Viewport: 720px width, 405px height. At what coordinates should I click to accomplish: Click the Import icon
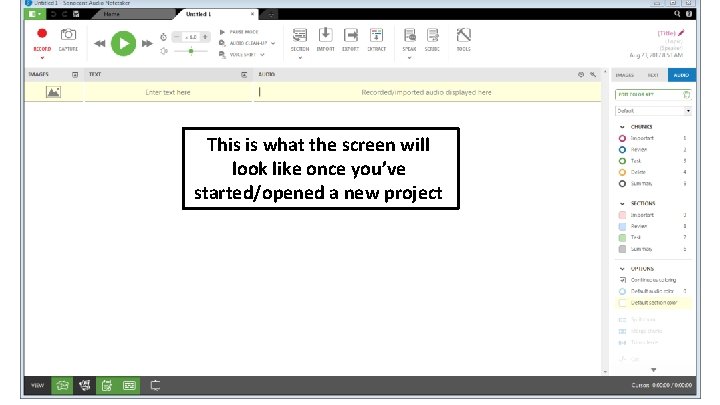pos(326,35)
